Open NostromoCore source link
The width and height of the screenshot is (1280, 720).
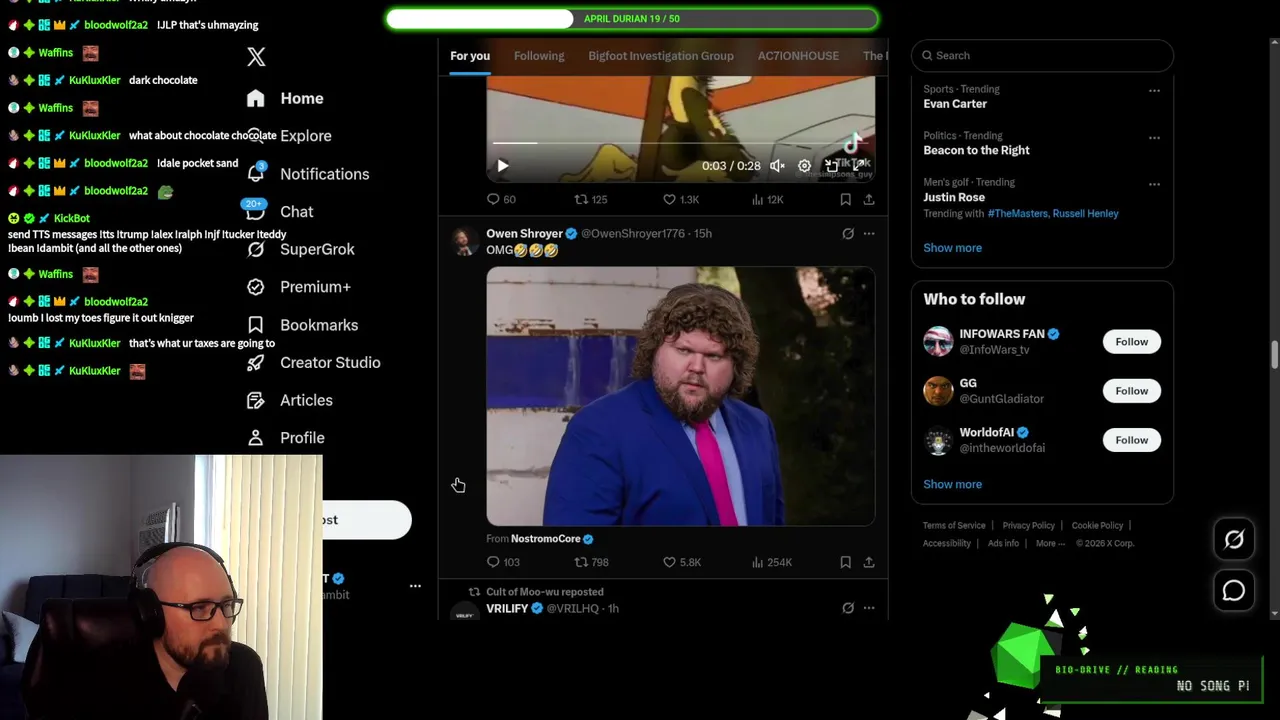545,539
